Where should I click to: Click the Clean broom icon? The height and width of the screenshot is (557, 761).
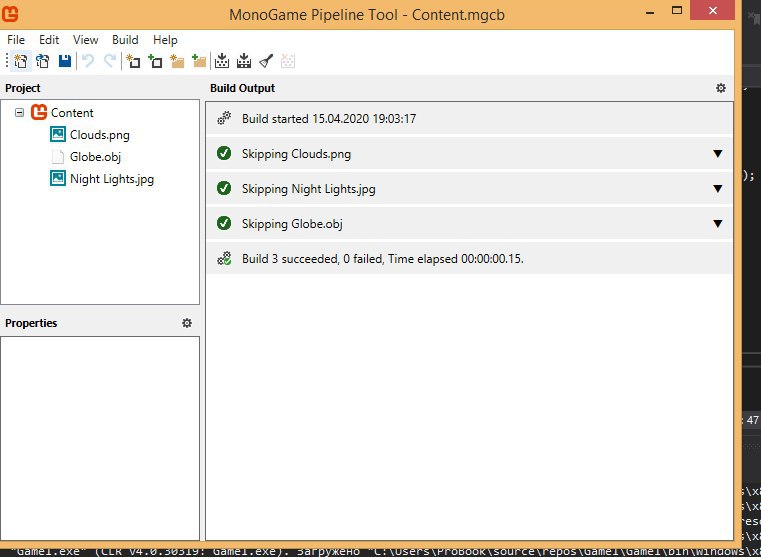pyautogui.click(x=266, y=61)
